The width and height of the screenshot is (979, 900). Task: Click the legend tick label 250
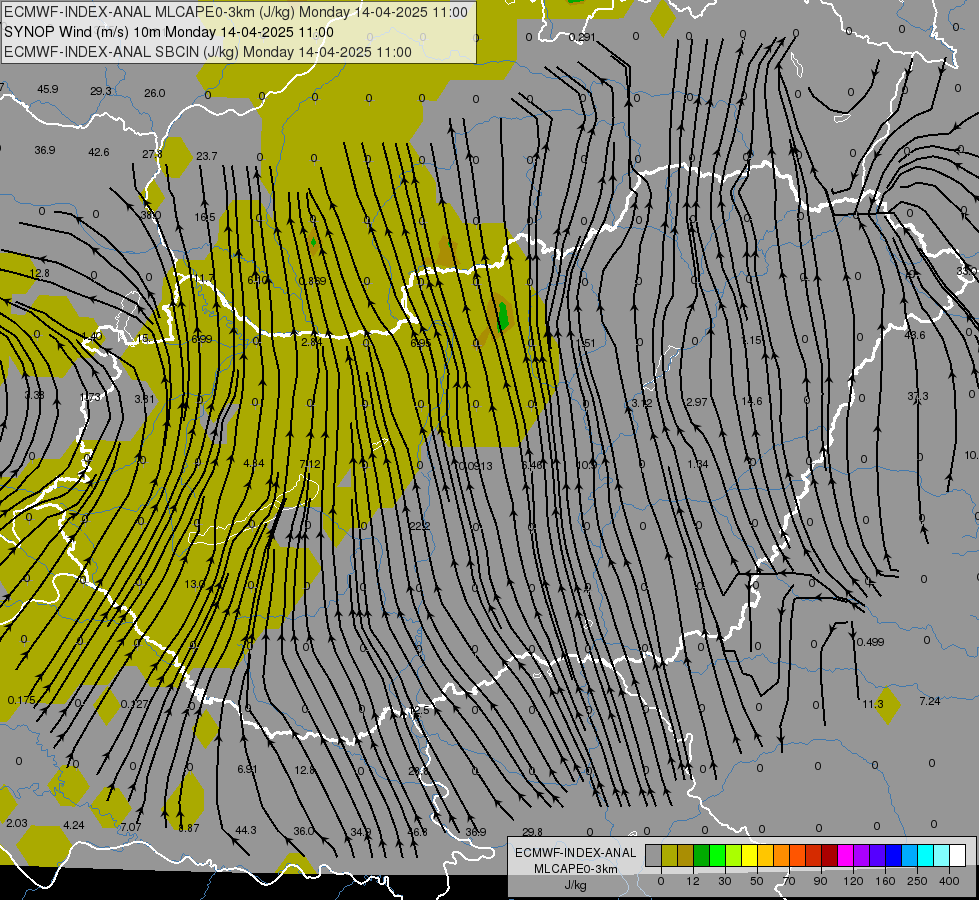[917, 881]
